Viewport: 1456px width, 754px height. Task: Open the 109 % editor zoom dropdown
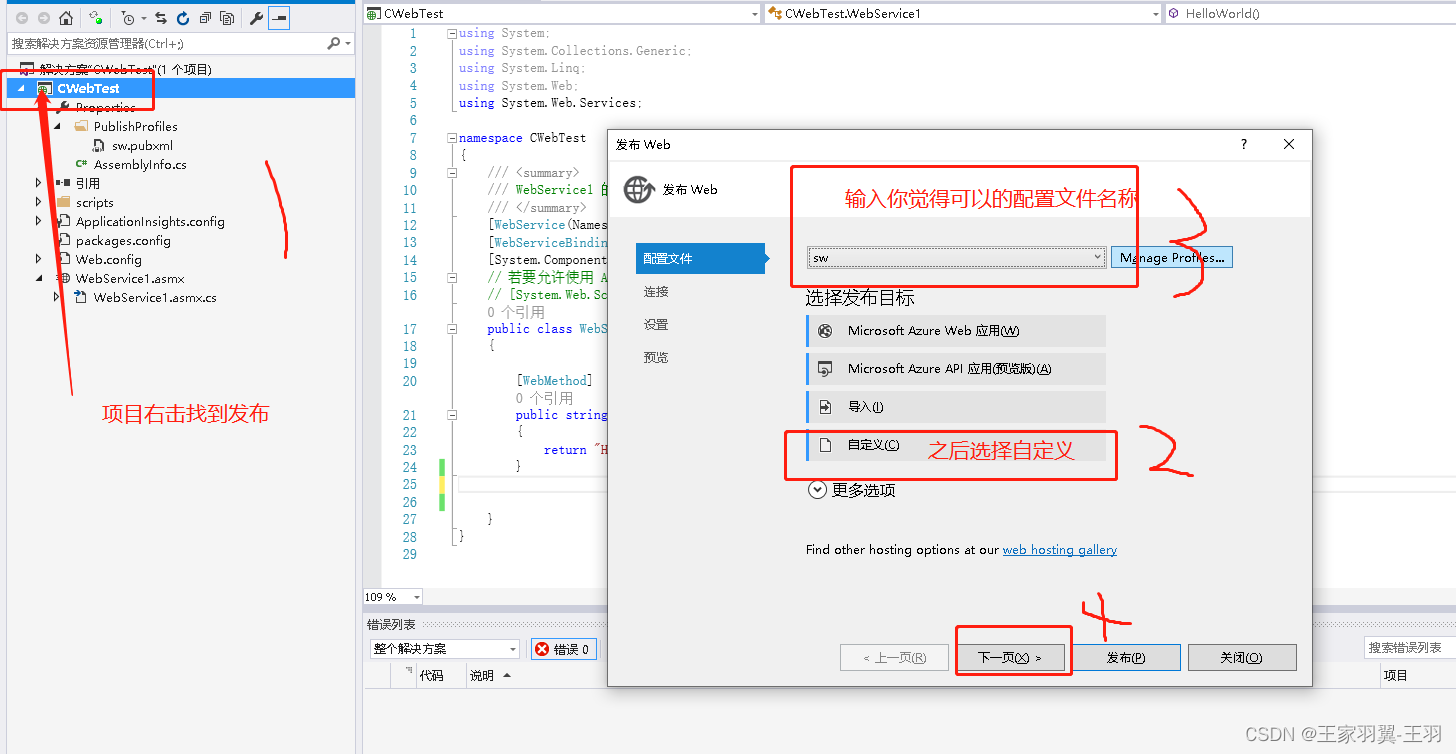(416, 597)
